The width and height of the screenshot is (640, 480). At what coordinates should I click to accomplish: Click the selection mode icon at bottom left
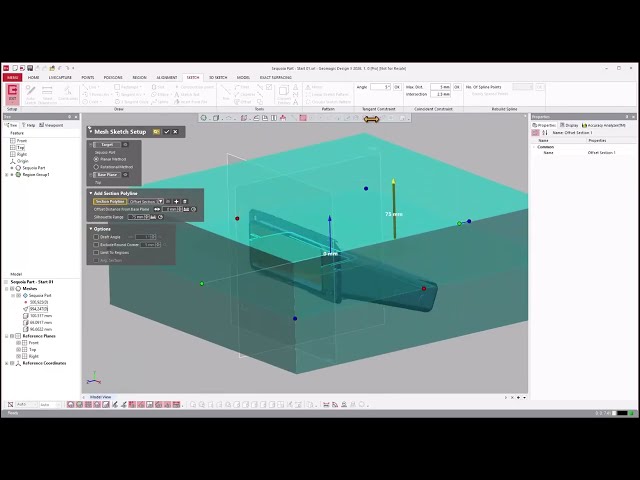[x=11, y=404]
